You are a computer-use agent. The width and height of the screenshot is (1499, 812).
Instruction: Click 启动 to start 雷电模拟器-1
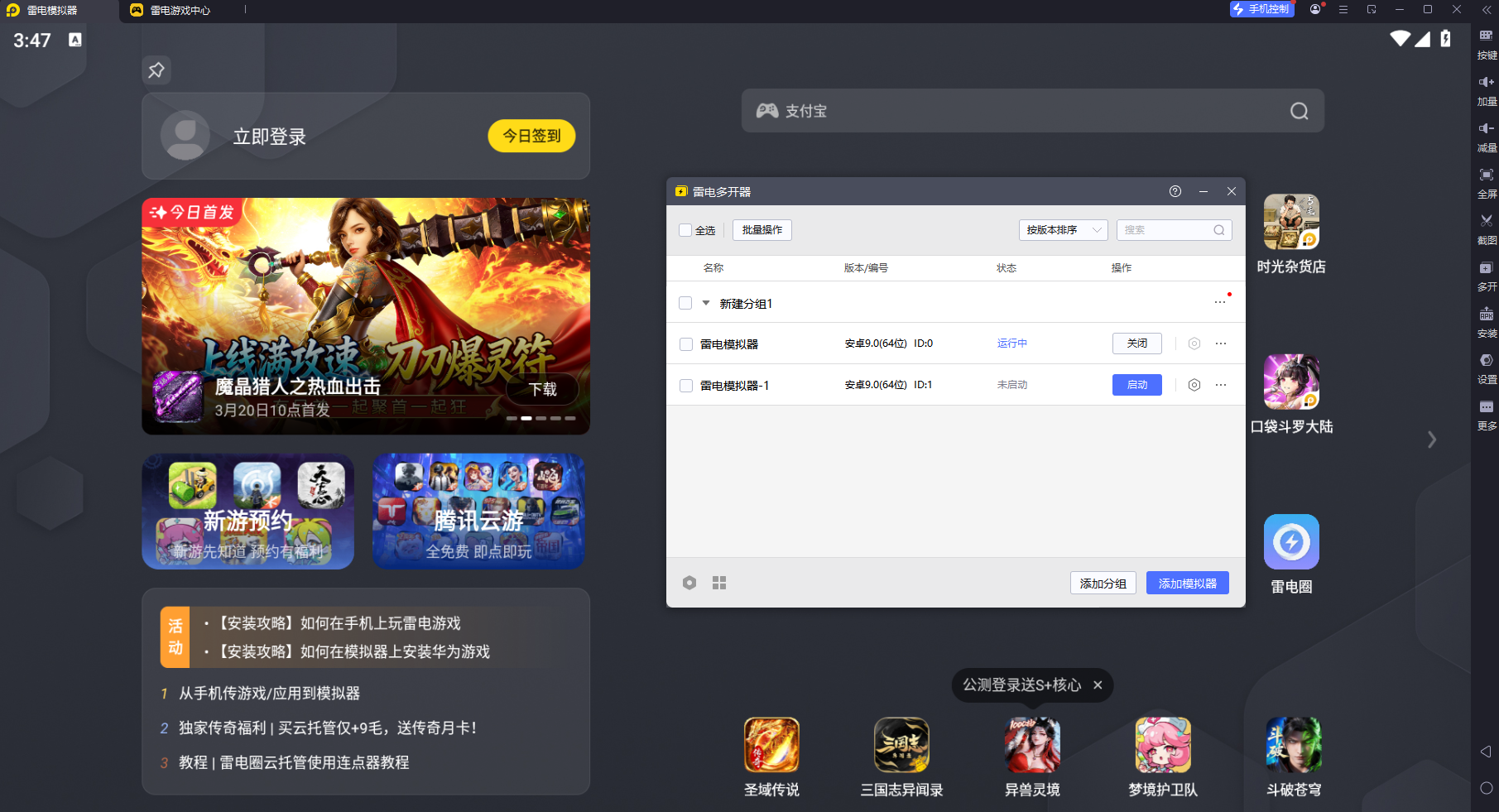tap(1137, 385)
